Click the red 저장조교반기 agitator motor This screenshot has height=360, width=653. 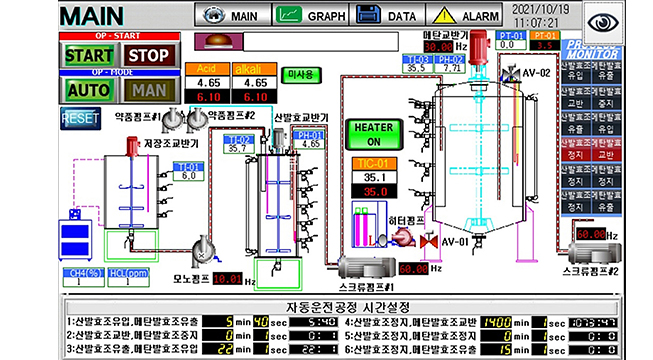(x=132, y=146)
